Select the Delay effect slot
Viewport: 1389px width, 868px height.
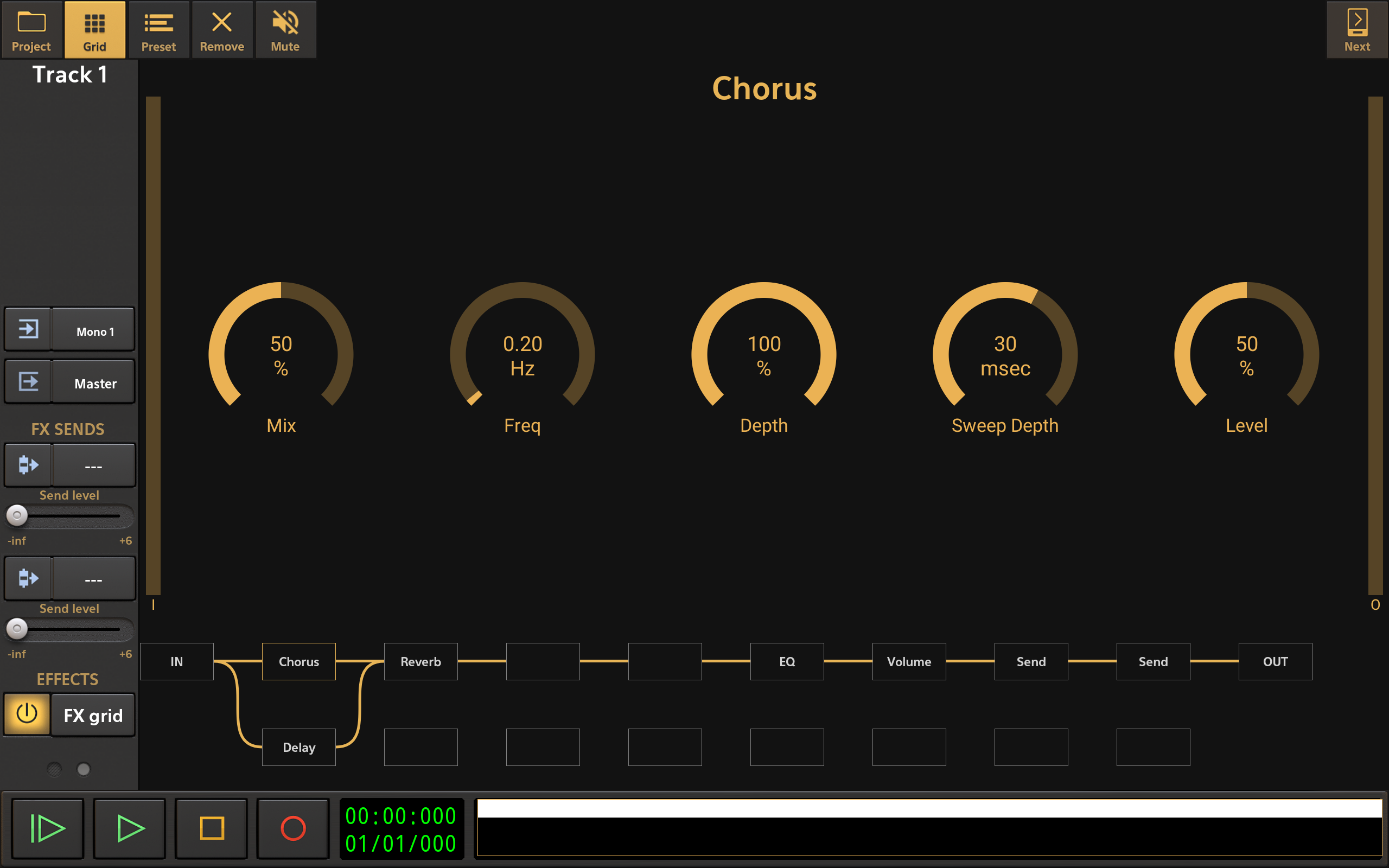coord(298,747)
